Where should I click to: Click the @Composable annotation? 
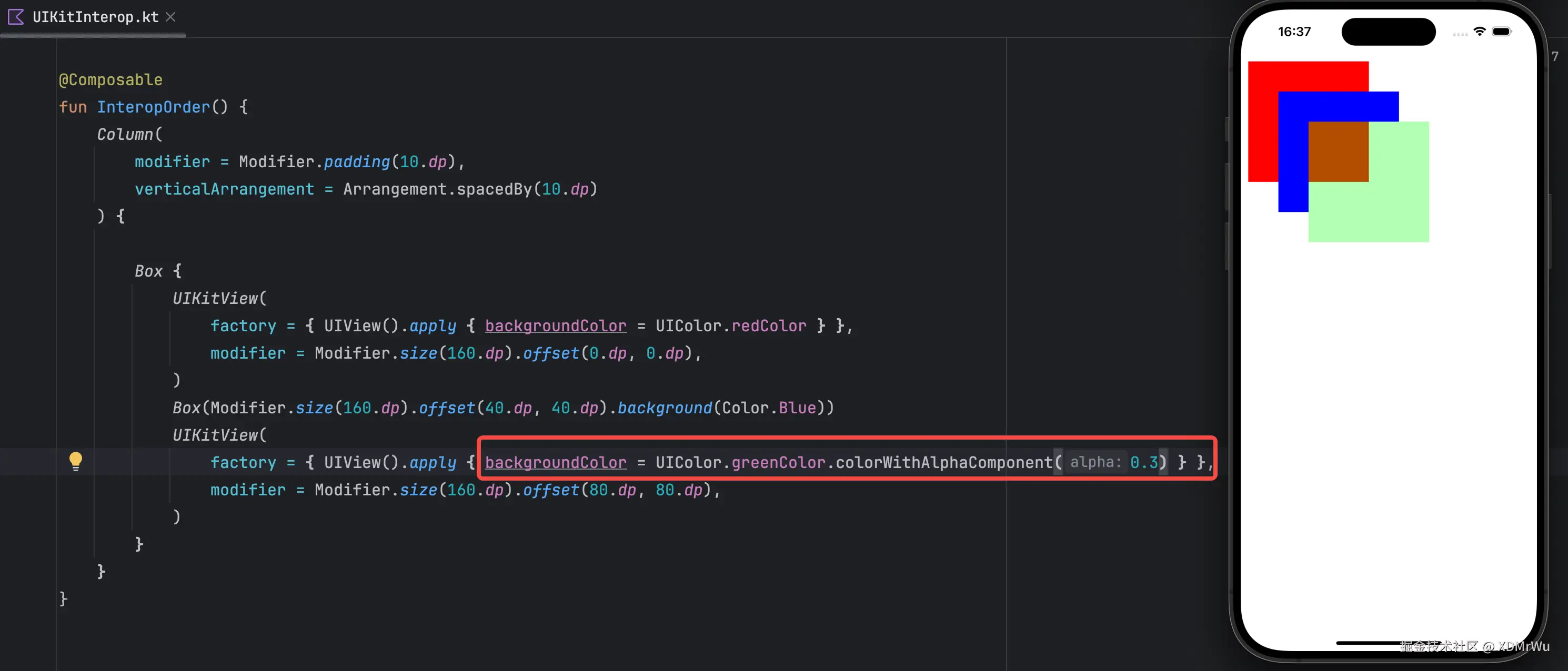(111, 80)
